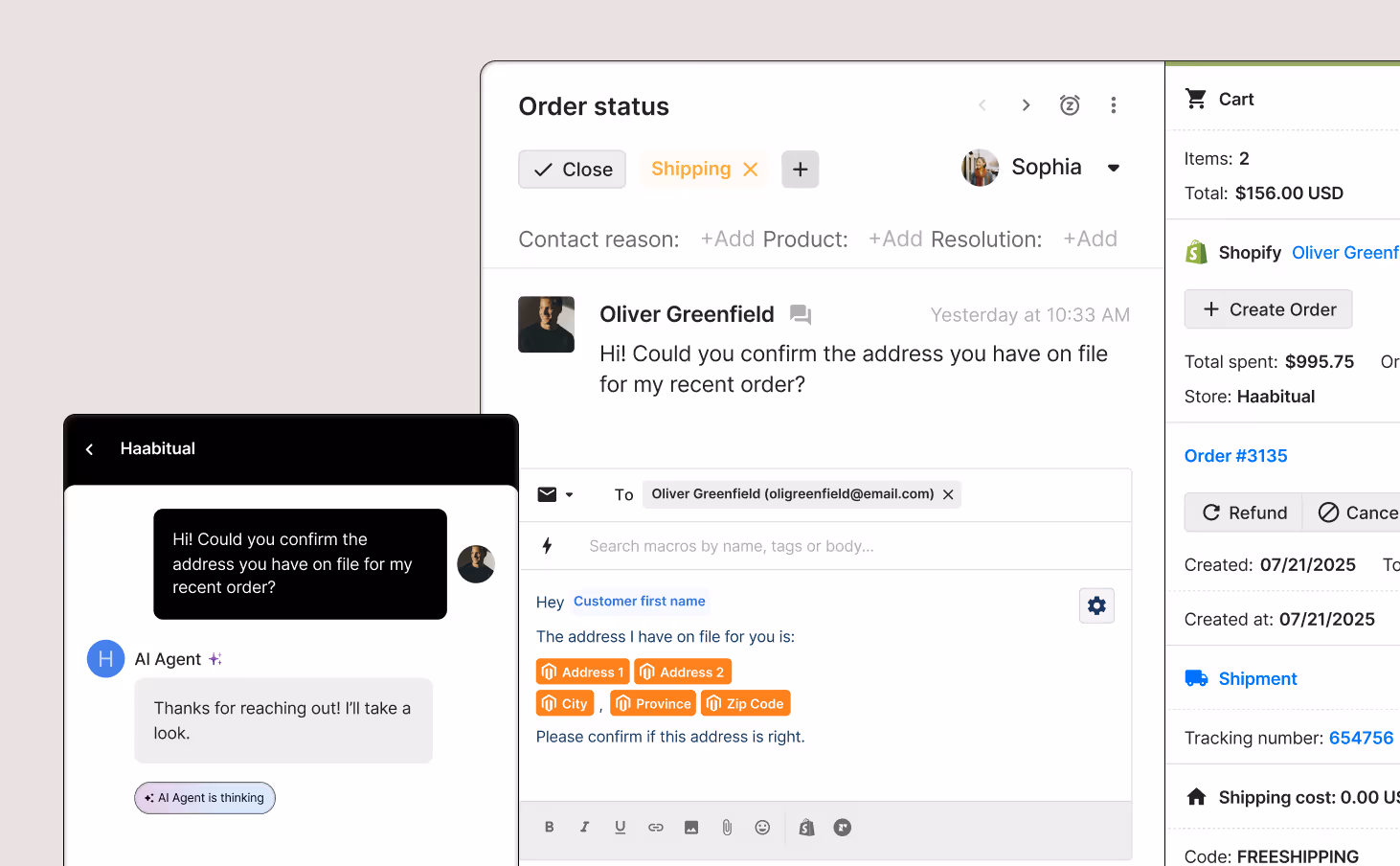
Task: Click 'Total spent: $995.75' text
Action: (x=1270, y=362)
